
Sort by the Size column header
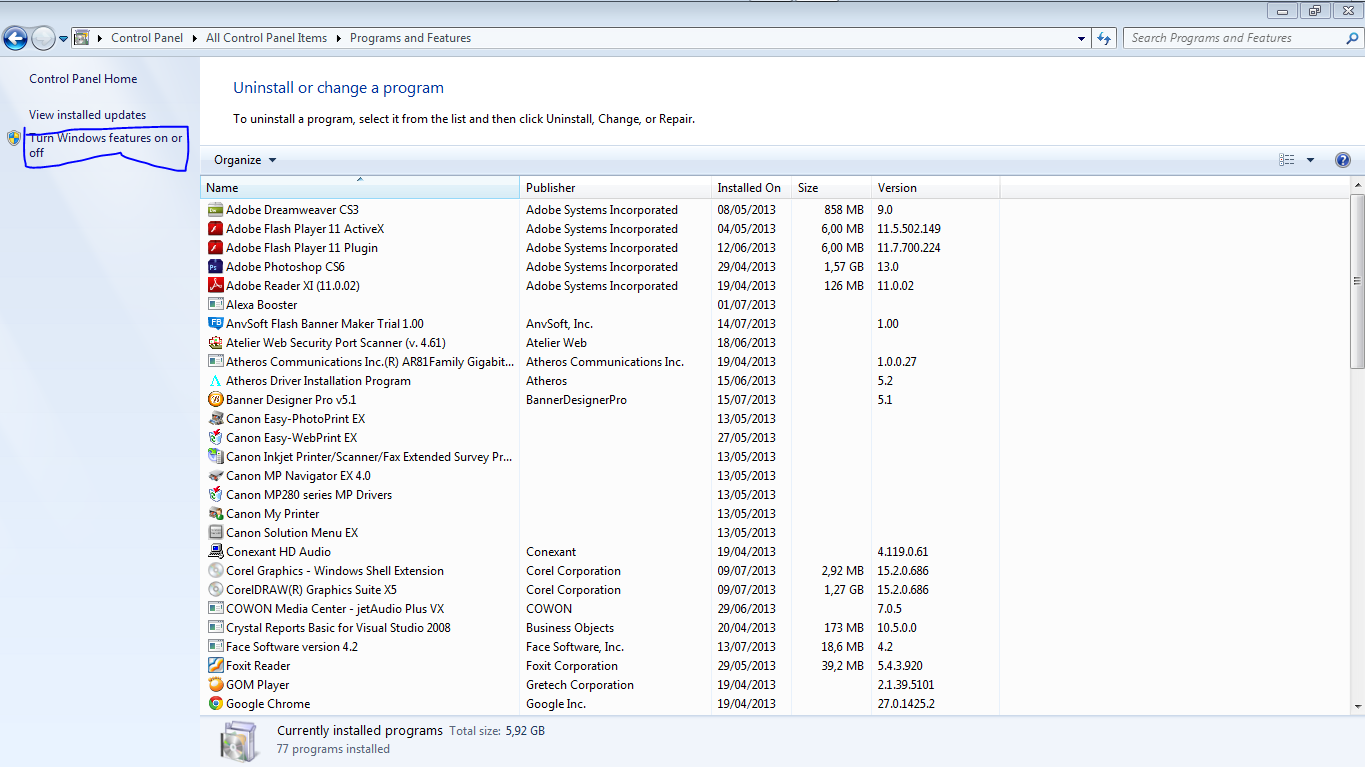[x=831, y=188]
